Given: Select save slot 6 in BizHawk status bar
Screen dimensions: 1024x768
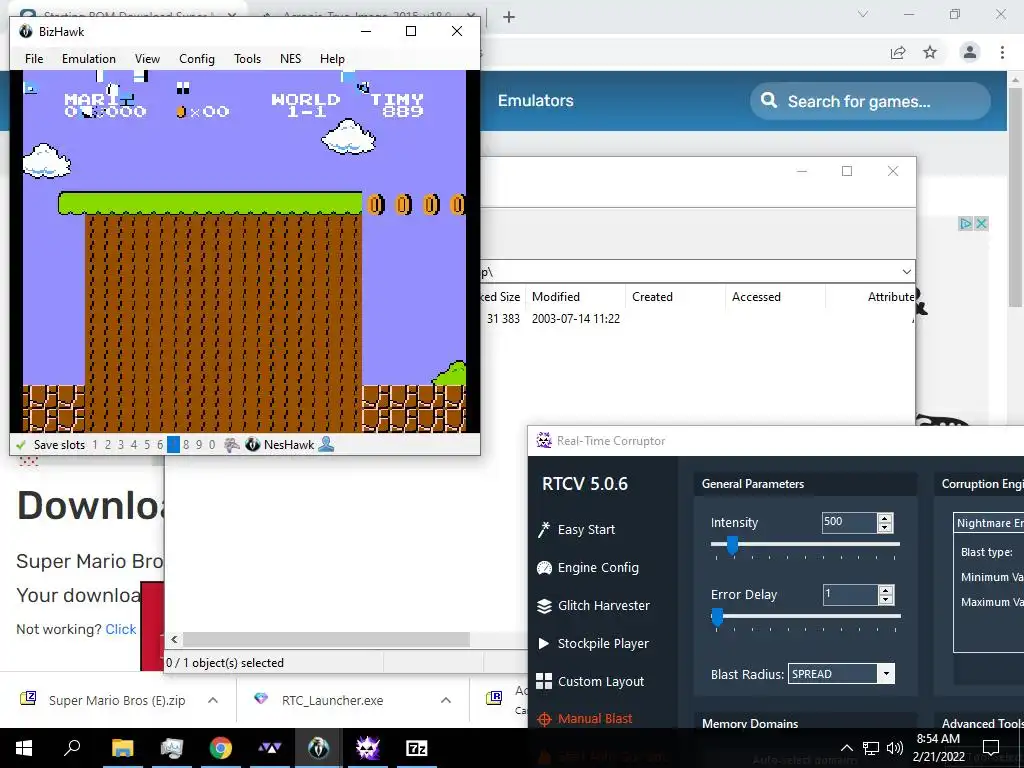Looking at the screenshot, I should [x=160, y=445].
